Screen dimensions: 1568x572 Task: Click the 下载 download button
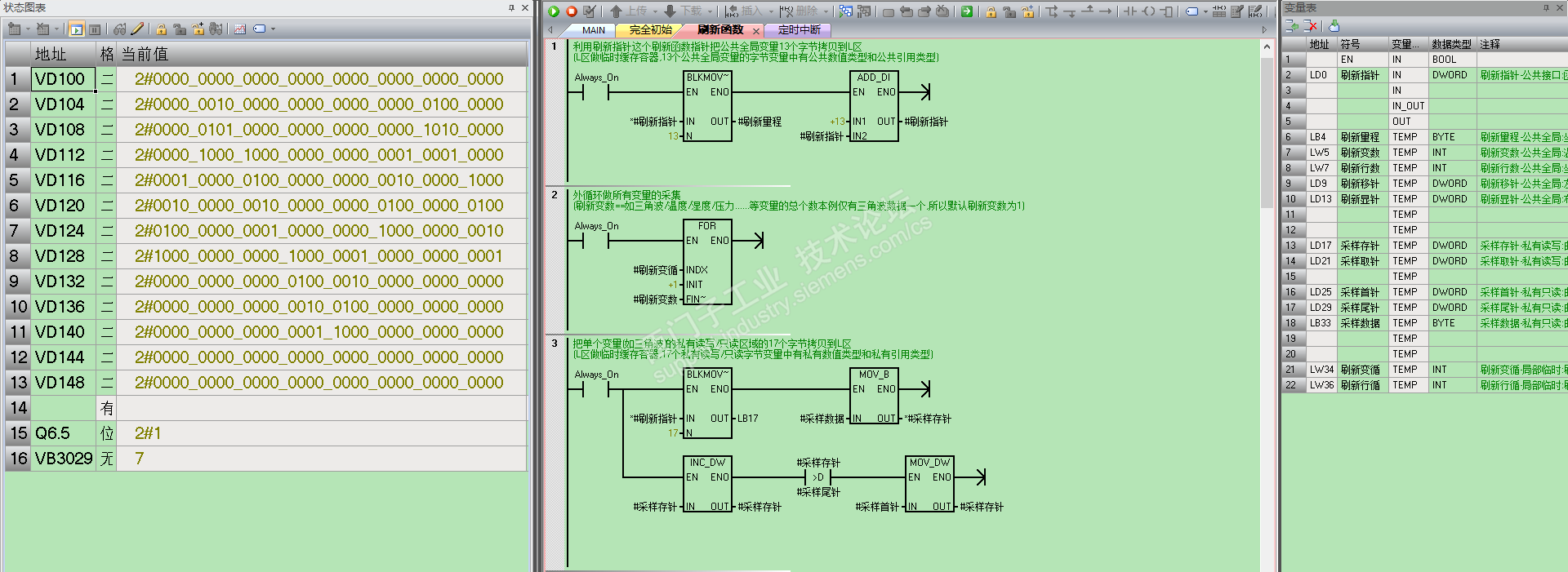684,11
